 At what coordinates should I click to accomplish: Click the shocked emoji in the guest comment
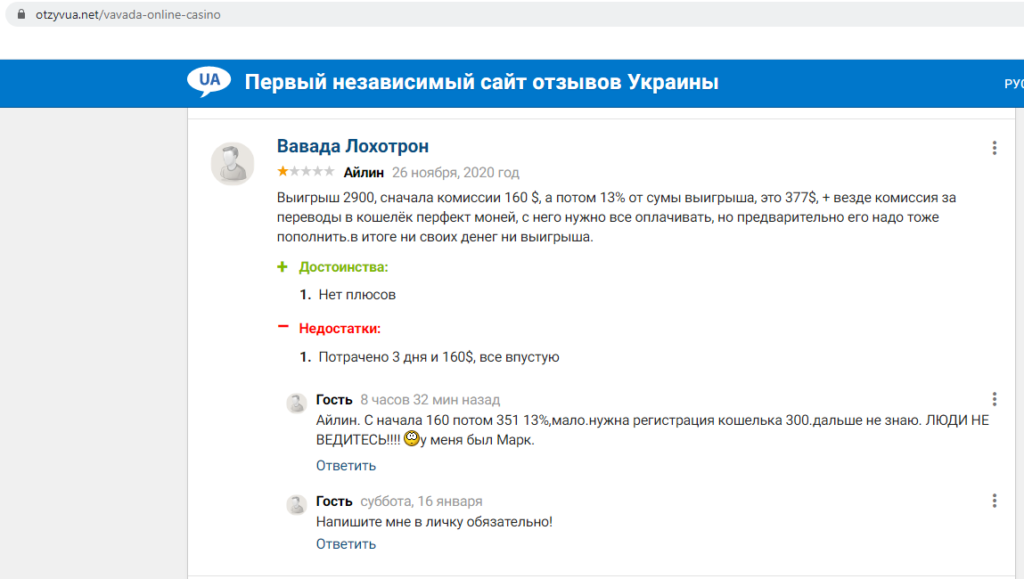[x=410, y=439]
